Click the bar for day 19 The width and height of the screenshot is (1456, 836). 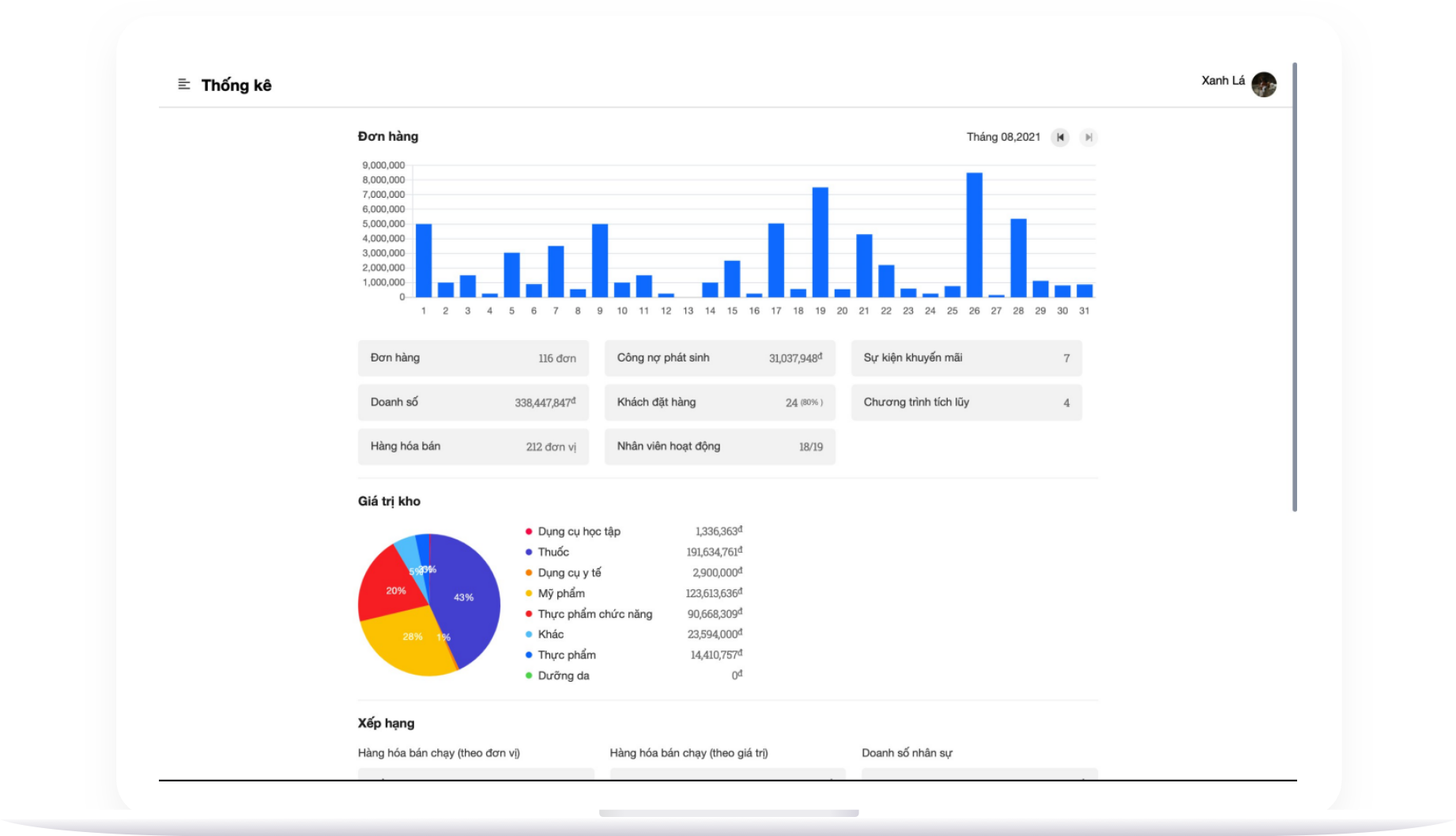820,242
